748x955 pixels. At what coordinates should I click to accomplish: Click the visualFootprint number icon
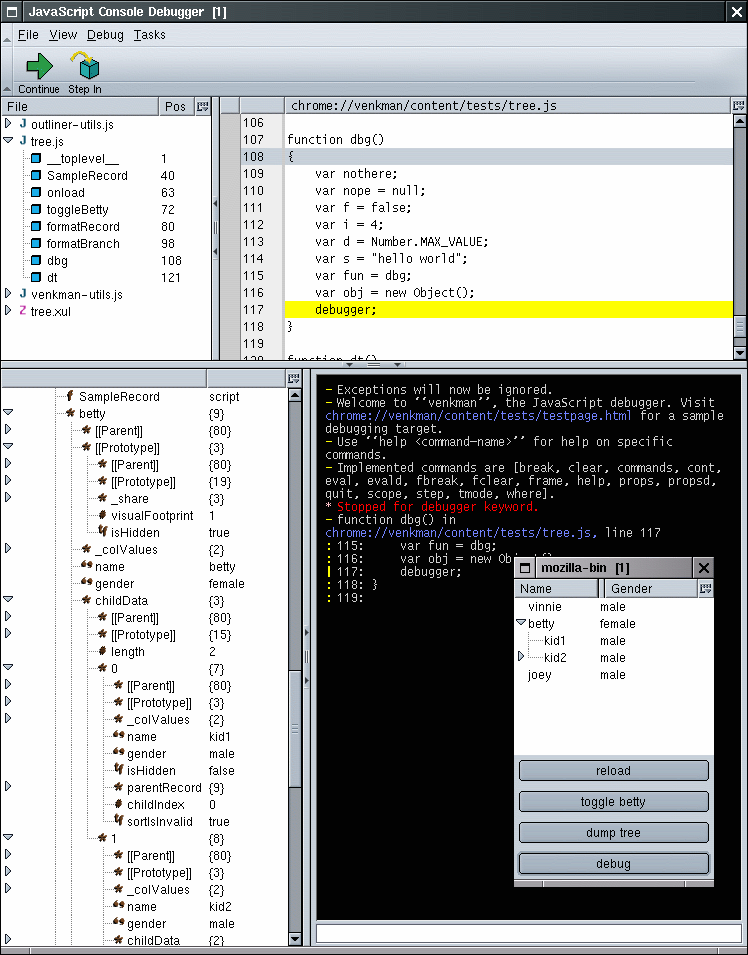tap(102, 515)
